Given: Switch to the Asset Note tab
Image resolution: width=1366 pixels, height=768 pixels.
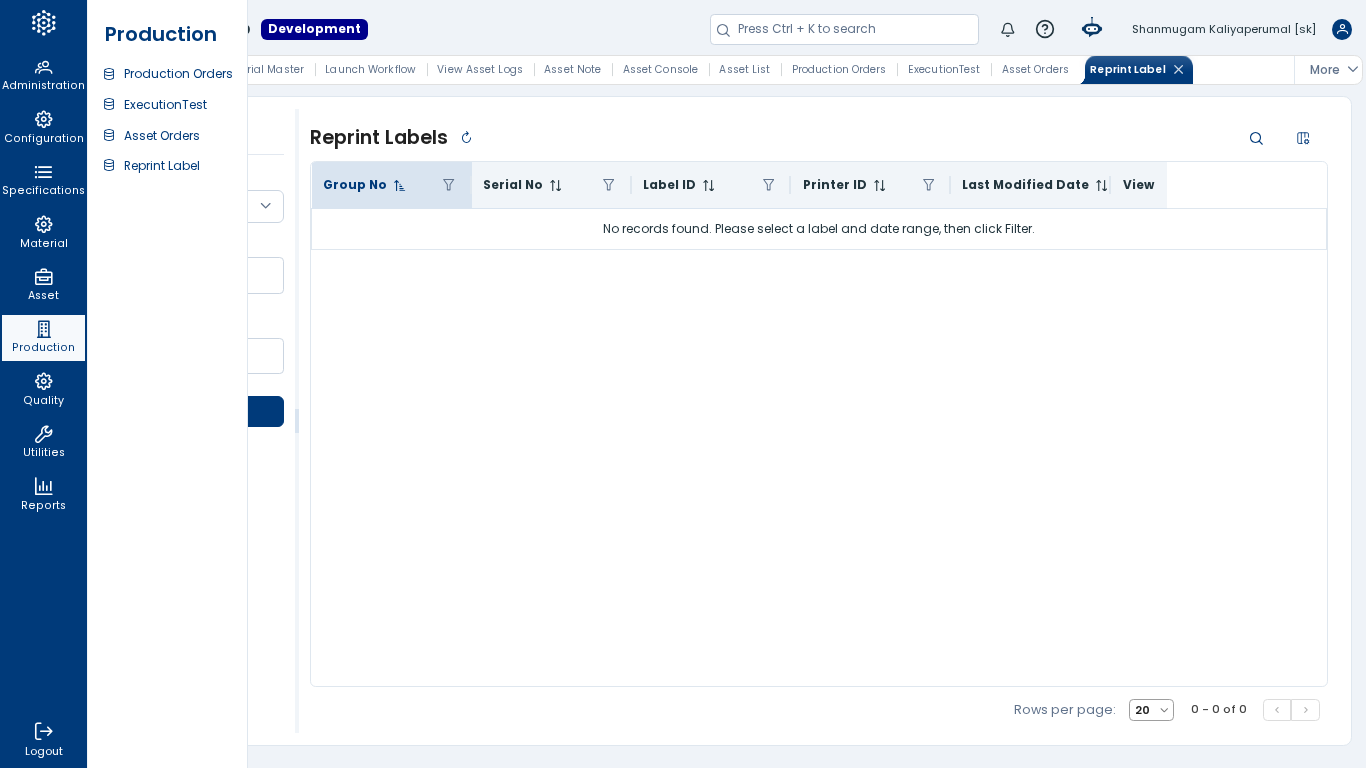Looking at the screenshot, I should click(x=572, y=70).
